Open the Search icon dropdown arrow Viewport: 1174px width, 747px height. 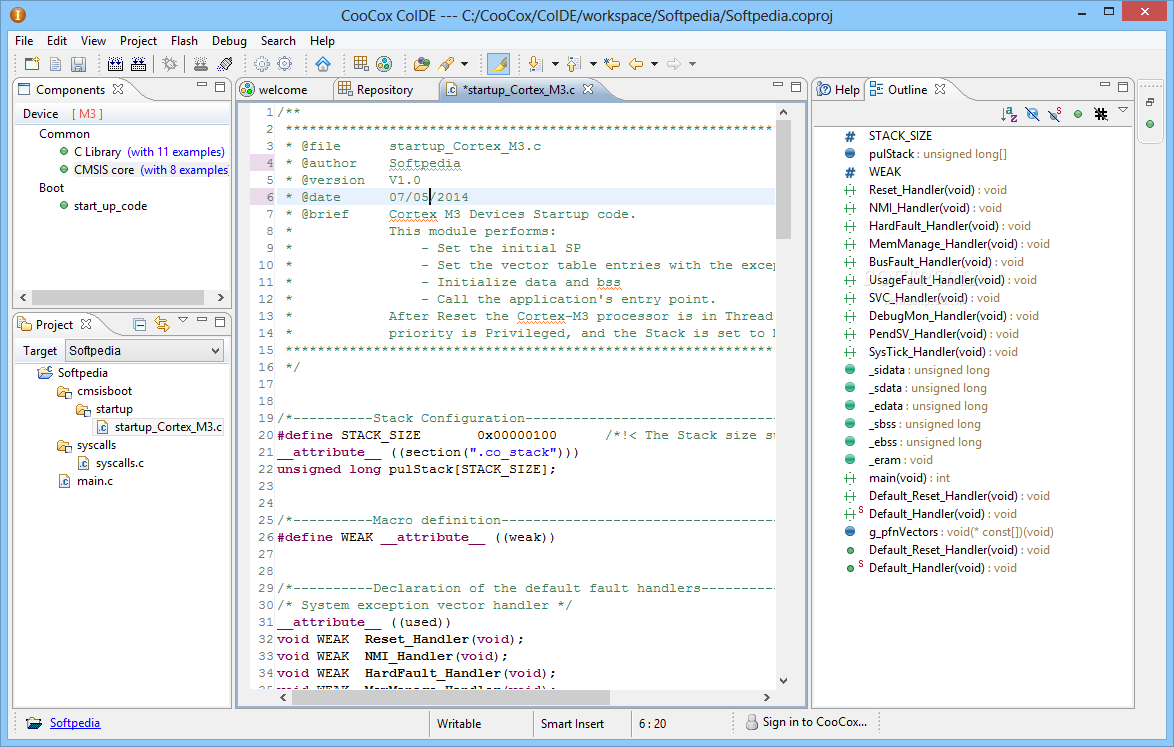pyautogui.click(x=464, y=64)
